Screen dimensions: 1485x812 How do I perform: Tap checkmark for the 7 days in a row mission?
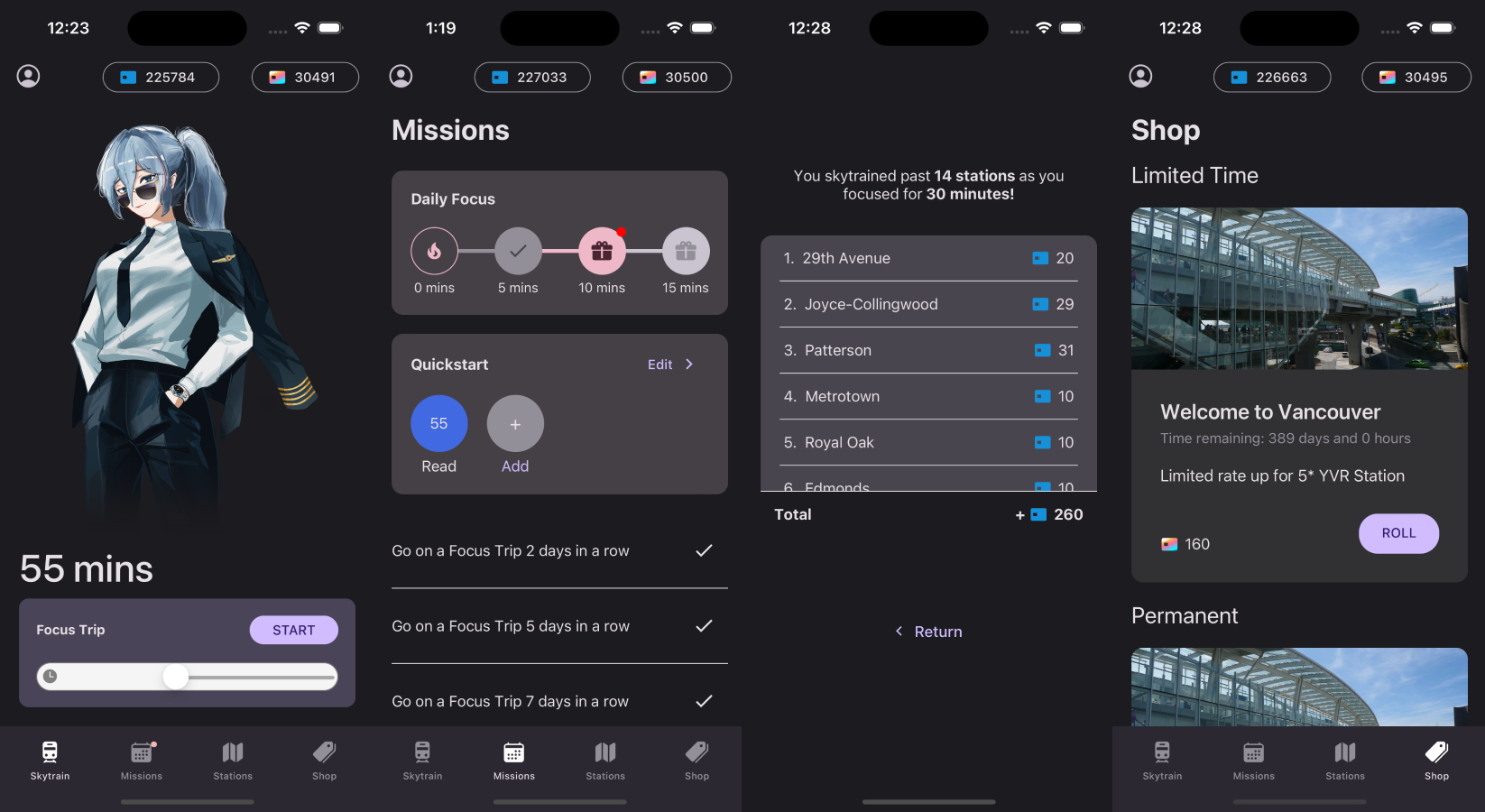pos(704,701)
